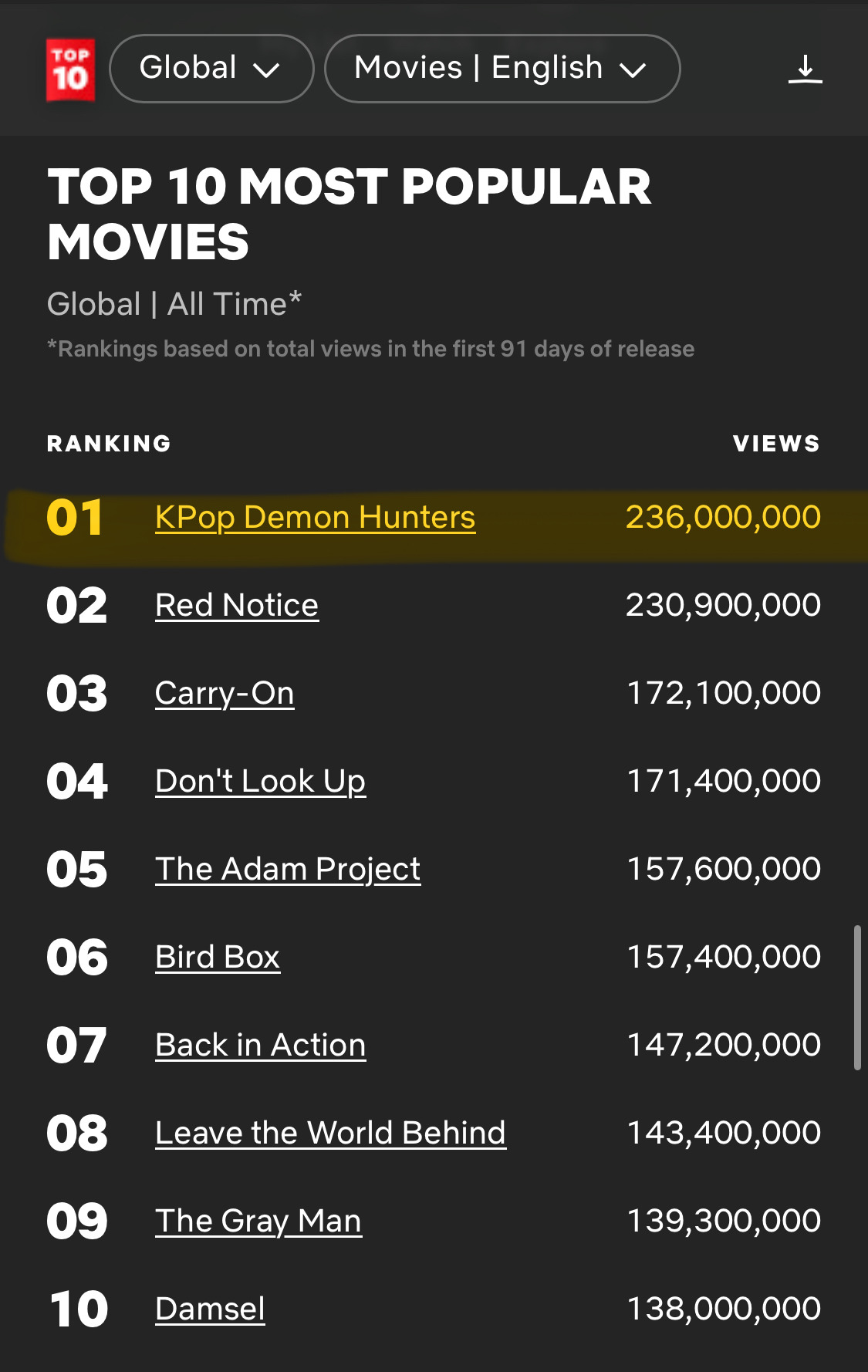Viewport: 868px width, 1372px height.
Task: Click the VIEWS column header
Action: [x=776, y=444]
